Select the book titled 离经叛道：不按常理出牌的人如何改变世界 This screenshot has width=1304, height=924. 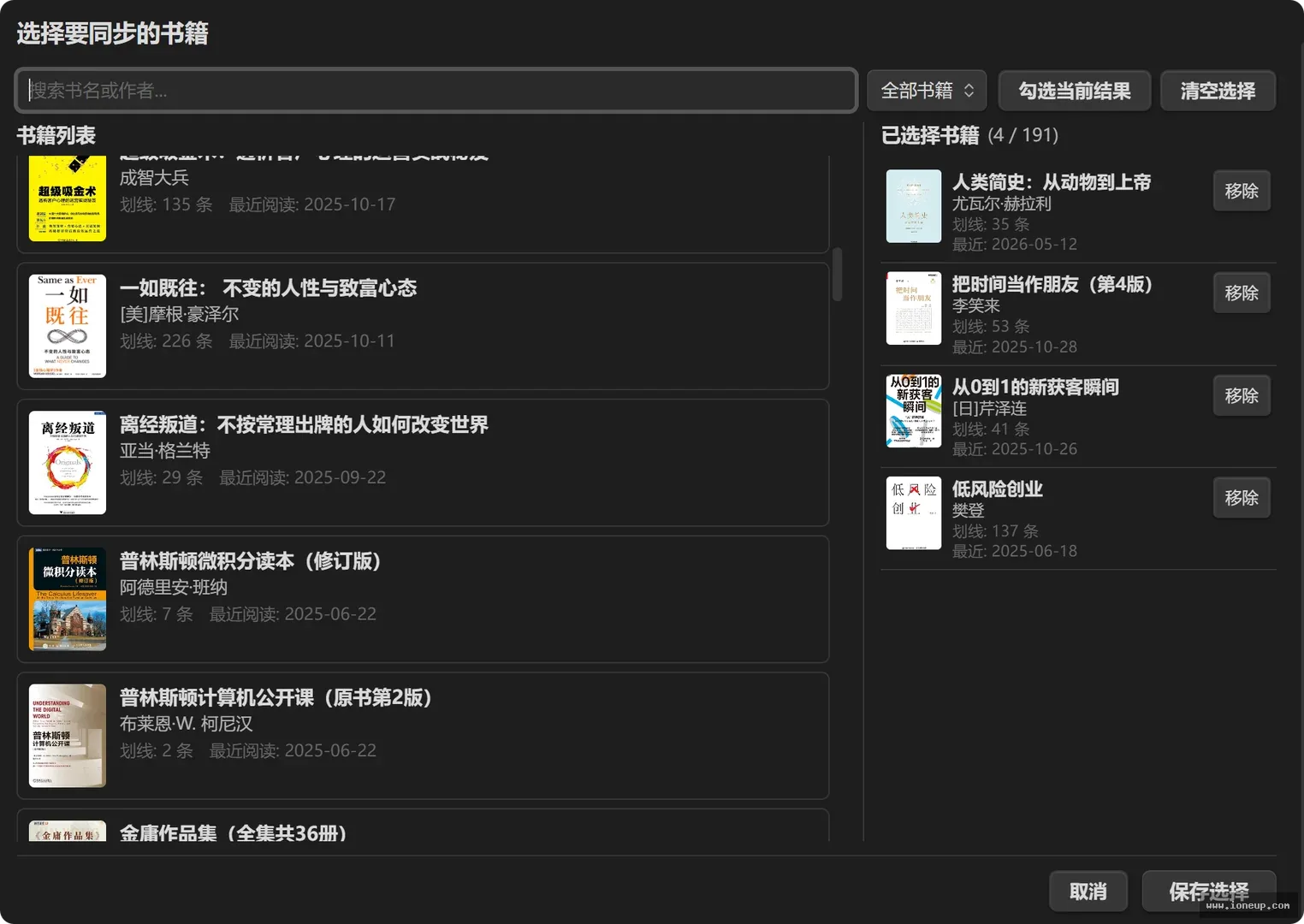coord(423,462)
